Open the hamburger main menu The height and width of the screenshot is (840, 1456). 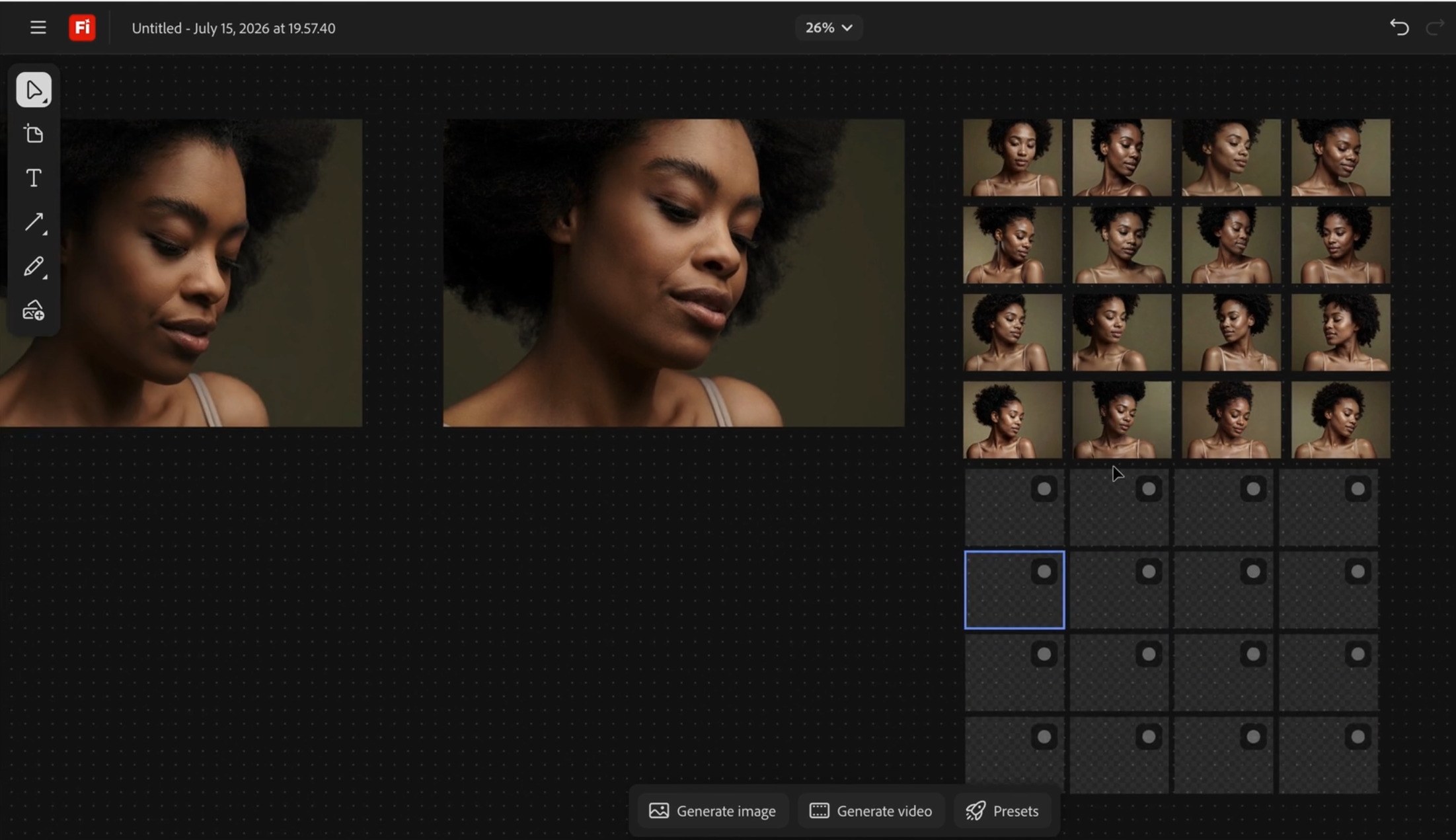[x=38, y=28]
